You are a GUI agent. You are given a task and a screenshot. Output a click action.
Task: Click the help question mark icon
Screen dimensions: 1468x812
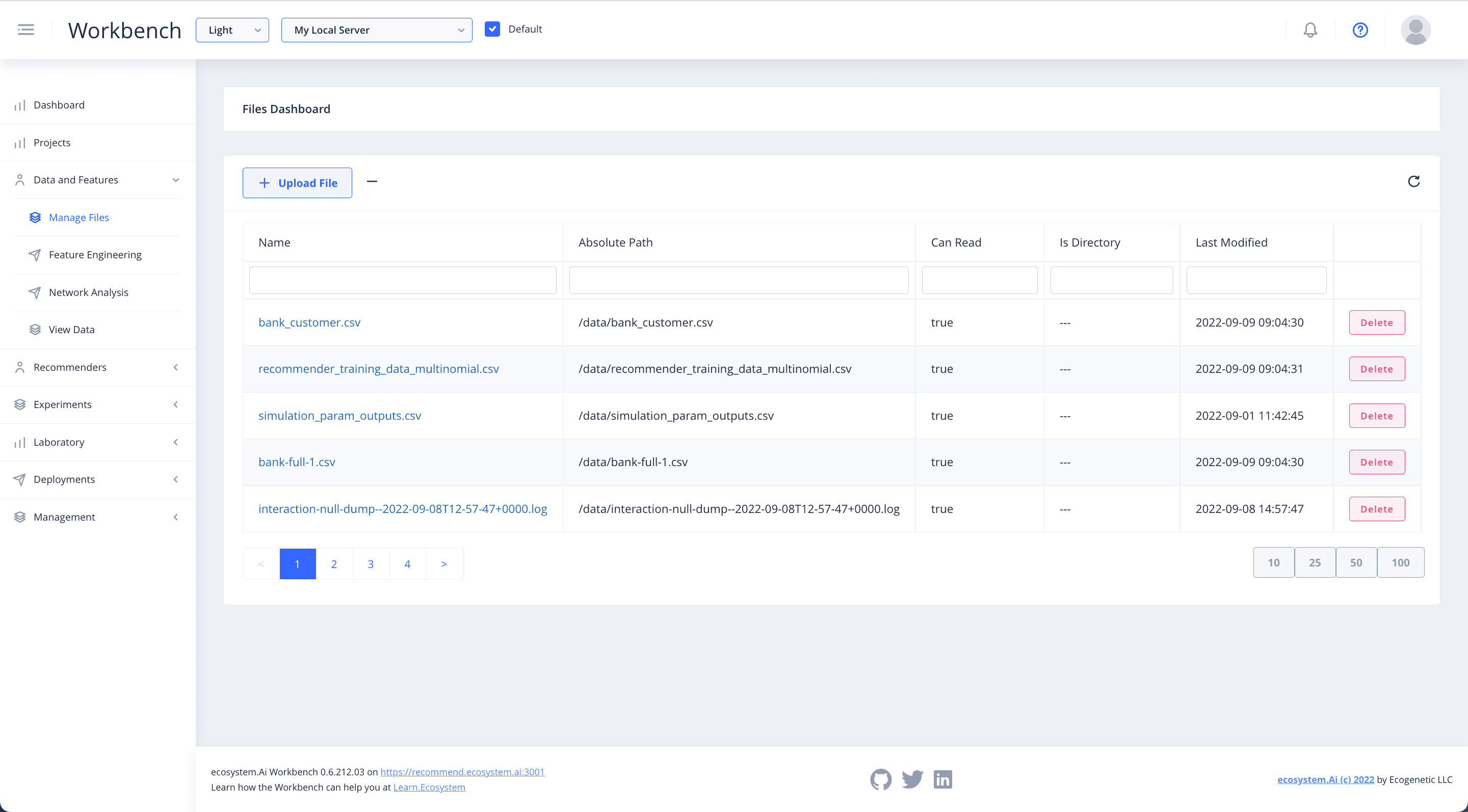[1360, 30]
